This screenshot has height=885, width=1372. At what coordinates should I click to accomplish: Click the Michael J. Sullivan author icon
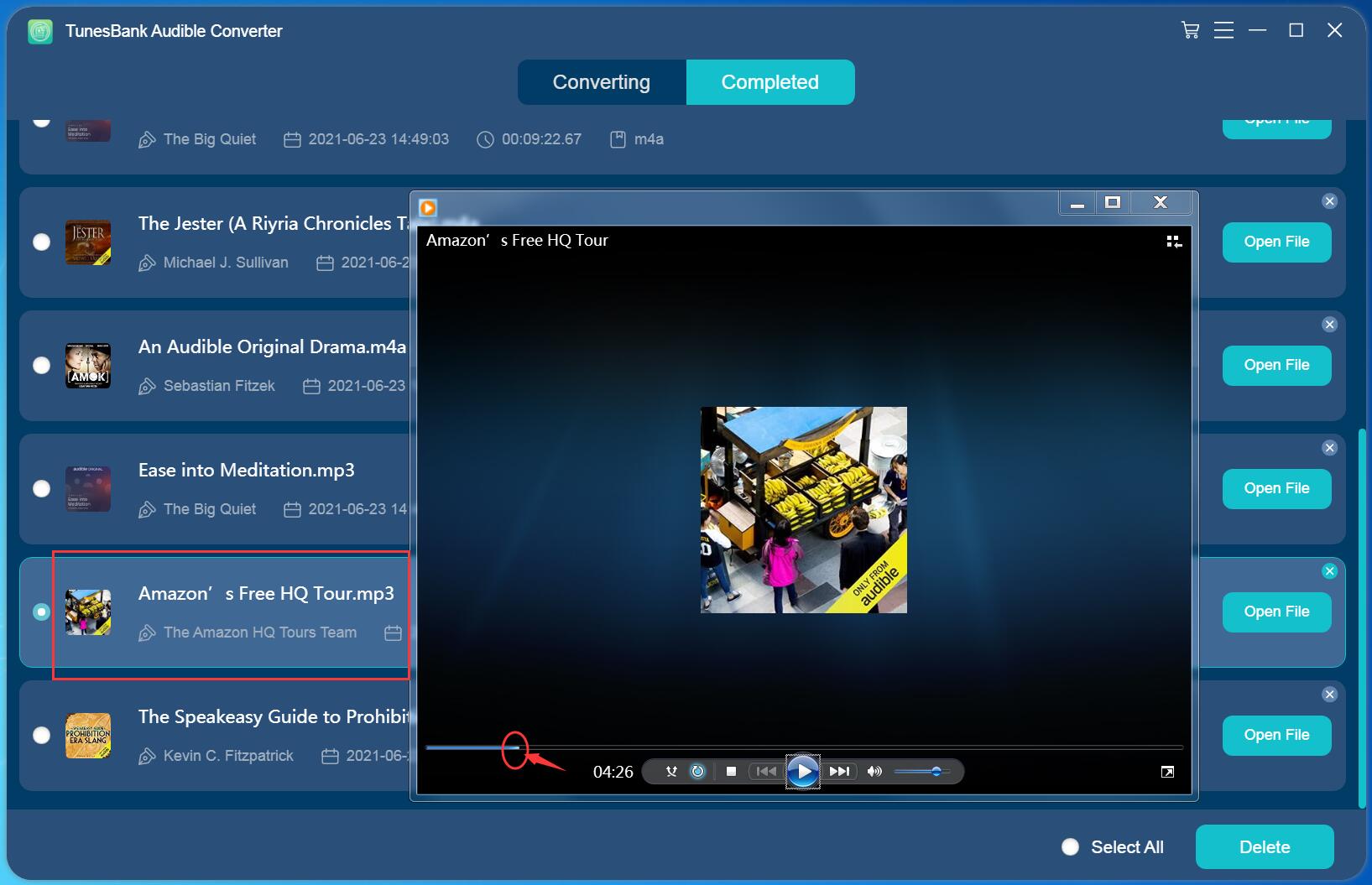tap(147, 263)
